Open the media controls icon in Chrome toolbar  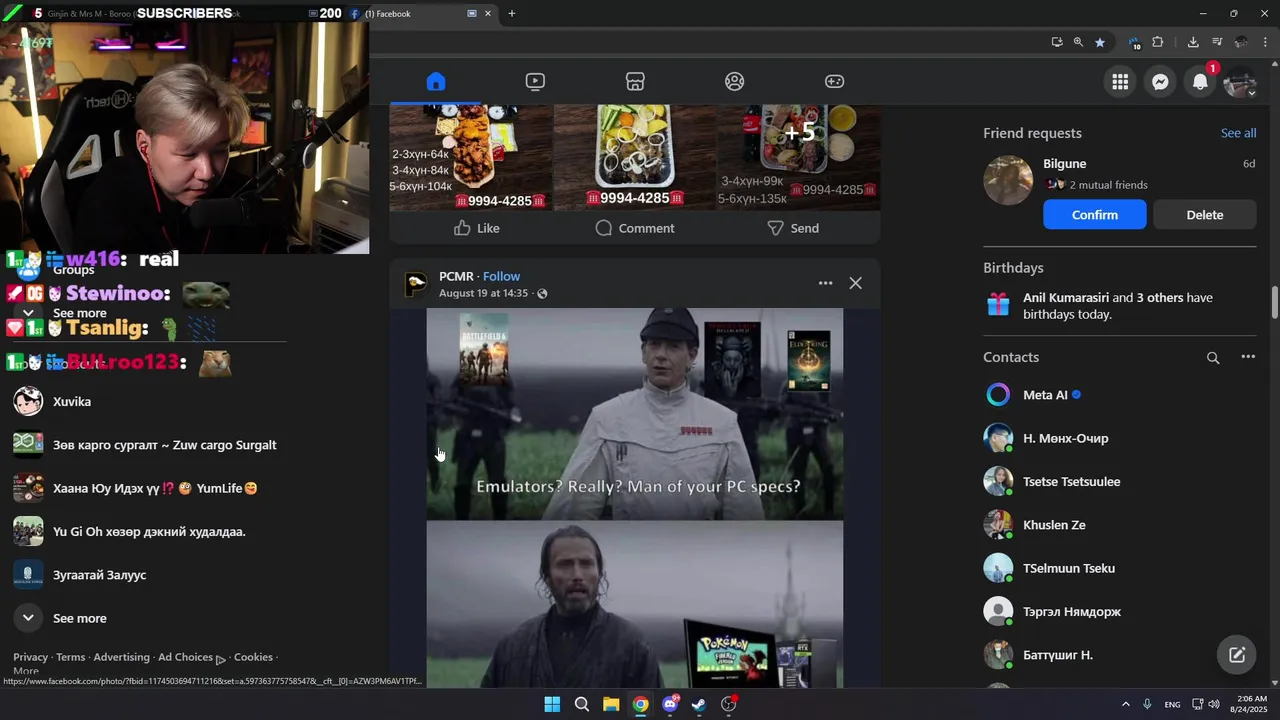[x=1217, y=42]
